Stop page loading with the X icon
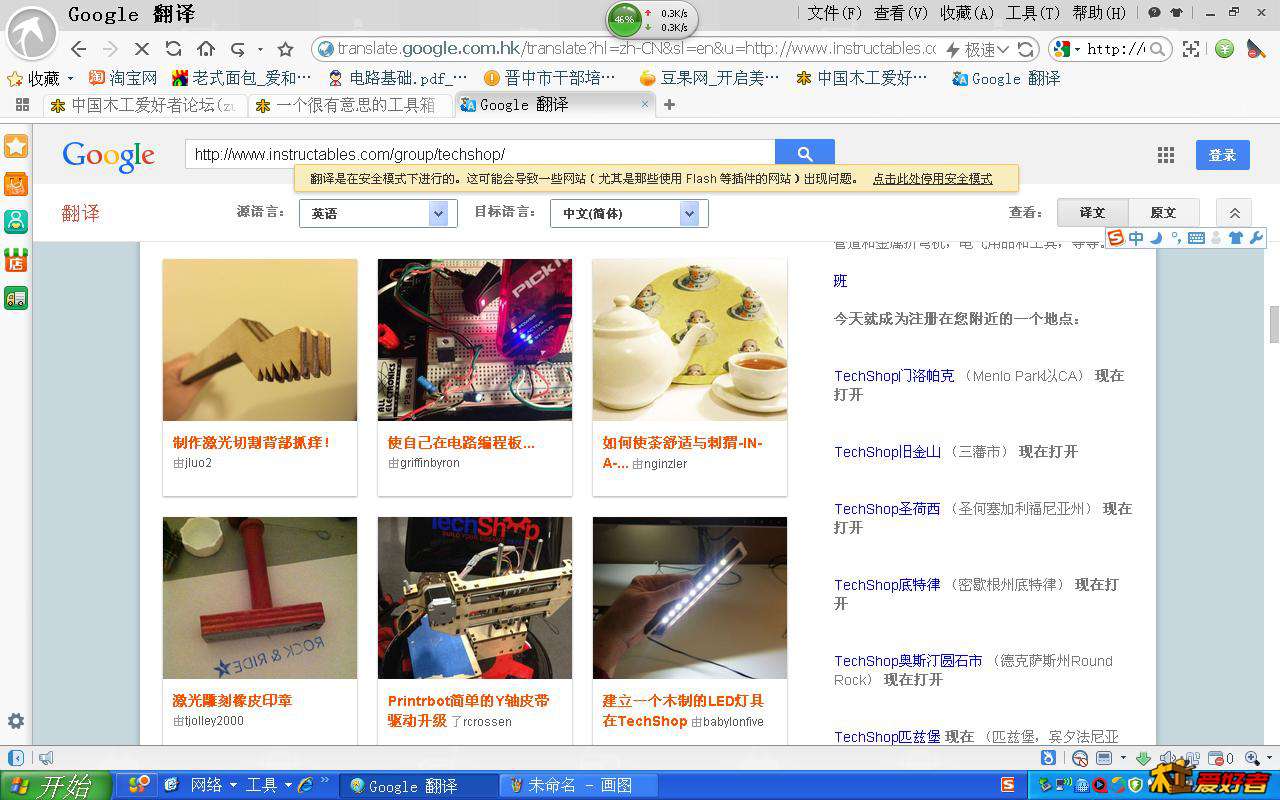This screenshot has width=1280, height=800. [141, 49]
